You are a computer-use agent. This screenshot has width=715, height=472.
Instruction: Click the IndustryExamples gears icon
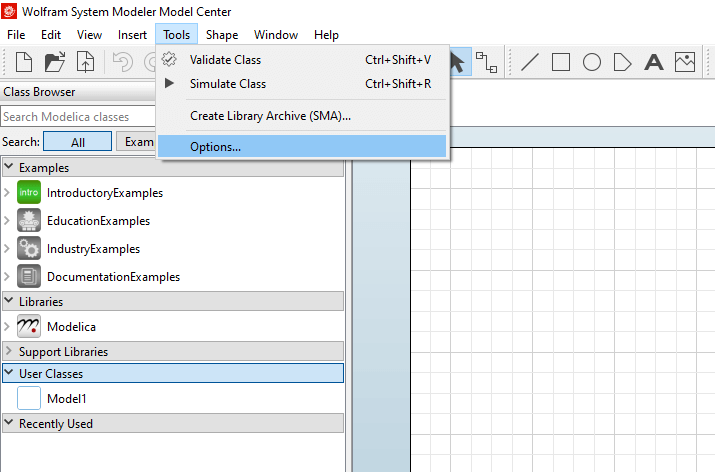(x=29, y=249)
